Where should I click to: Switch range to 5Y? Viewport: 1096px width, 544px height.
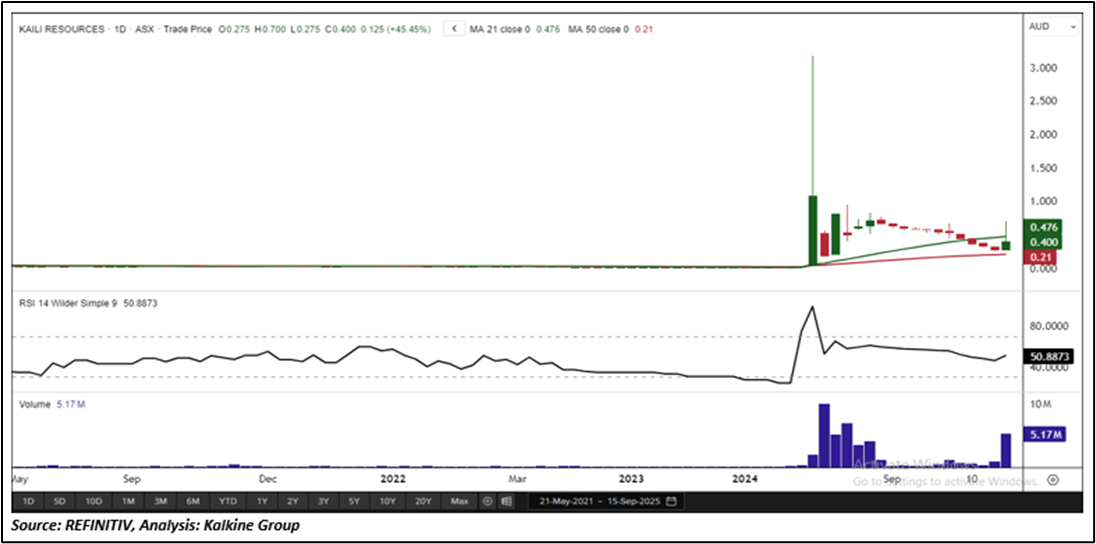click(x=354, y=501)
